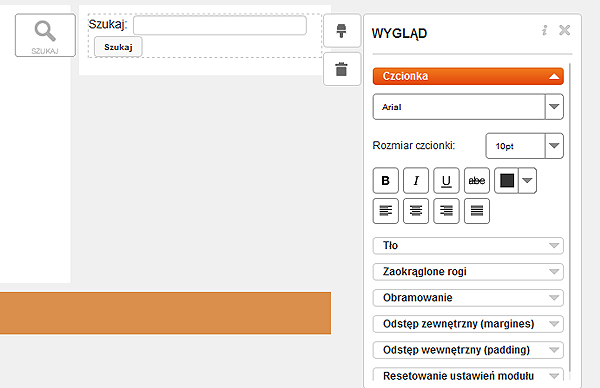Collapse the Czcionka section

[x=468, y=76]
